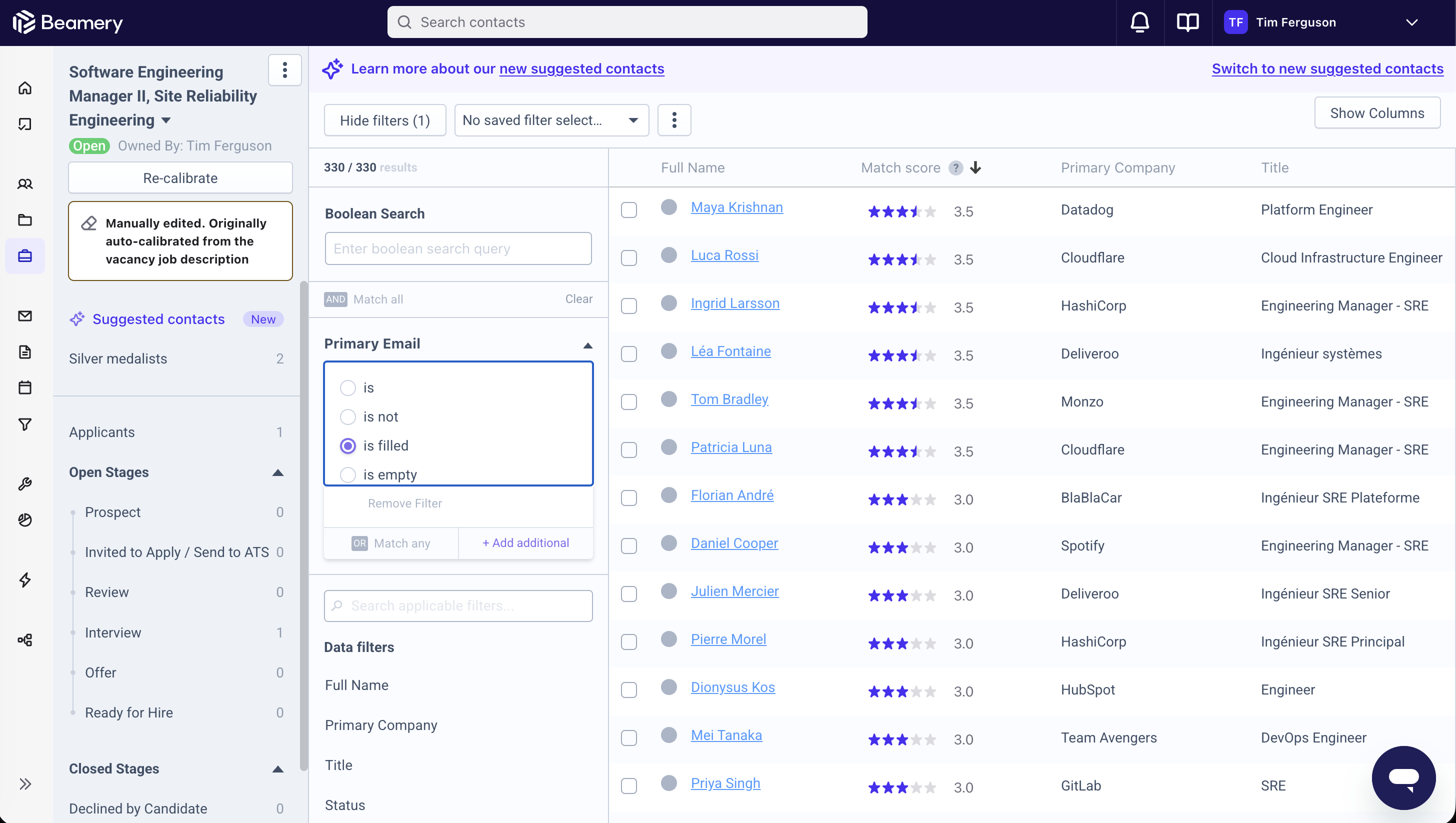Open the saved filter dropdown
This screenshot has width=1456, height=823.
pyautogui.click(x=551, y=120)
